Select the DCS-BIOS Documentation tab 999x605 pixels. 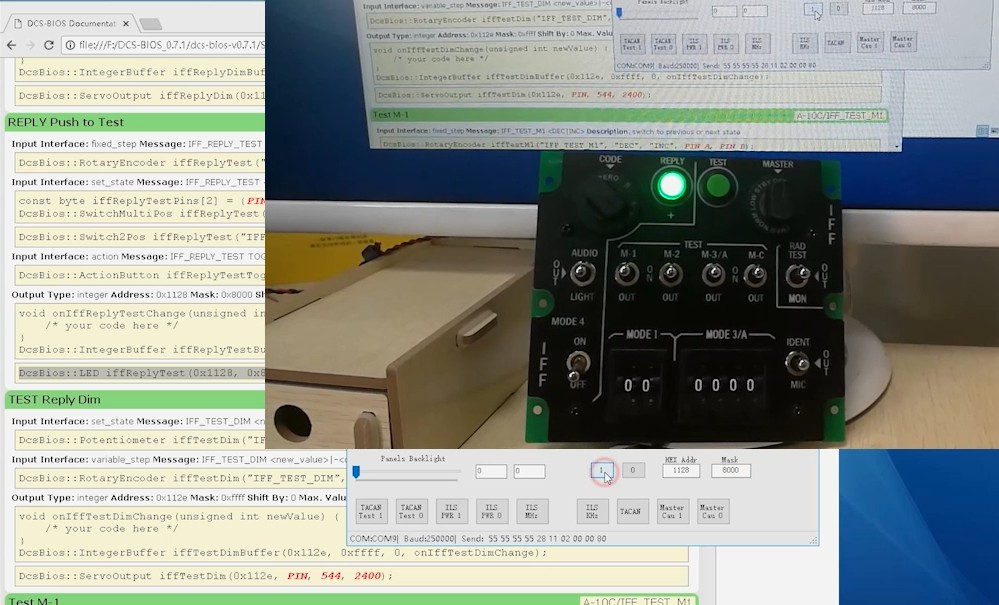(70, 24)
